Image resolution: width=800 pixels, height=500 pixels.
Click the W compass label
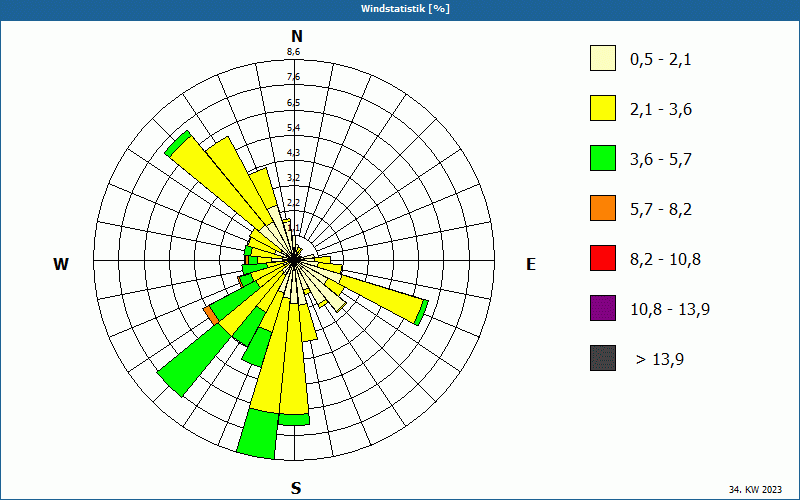(x=61, y=264)
